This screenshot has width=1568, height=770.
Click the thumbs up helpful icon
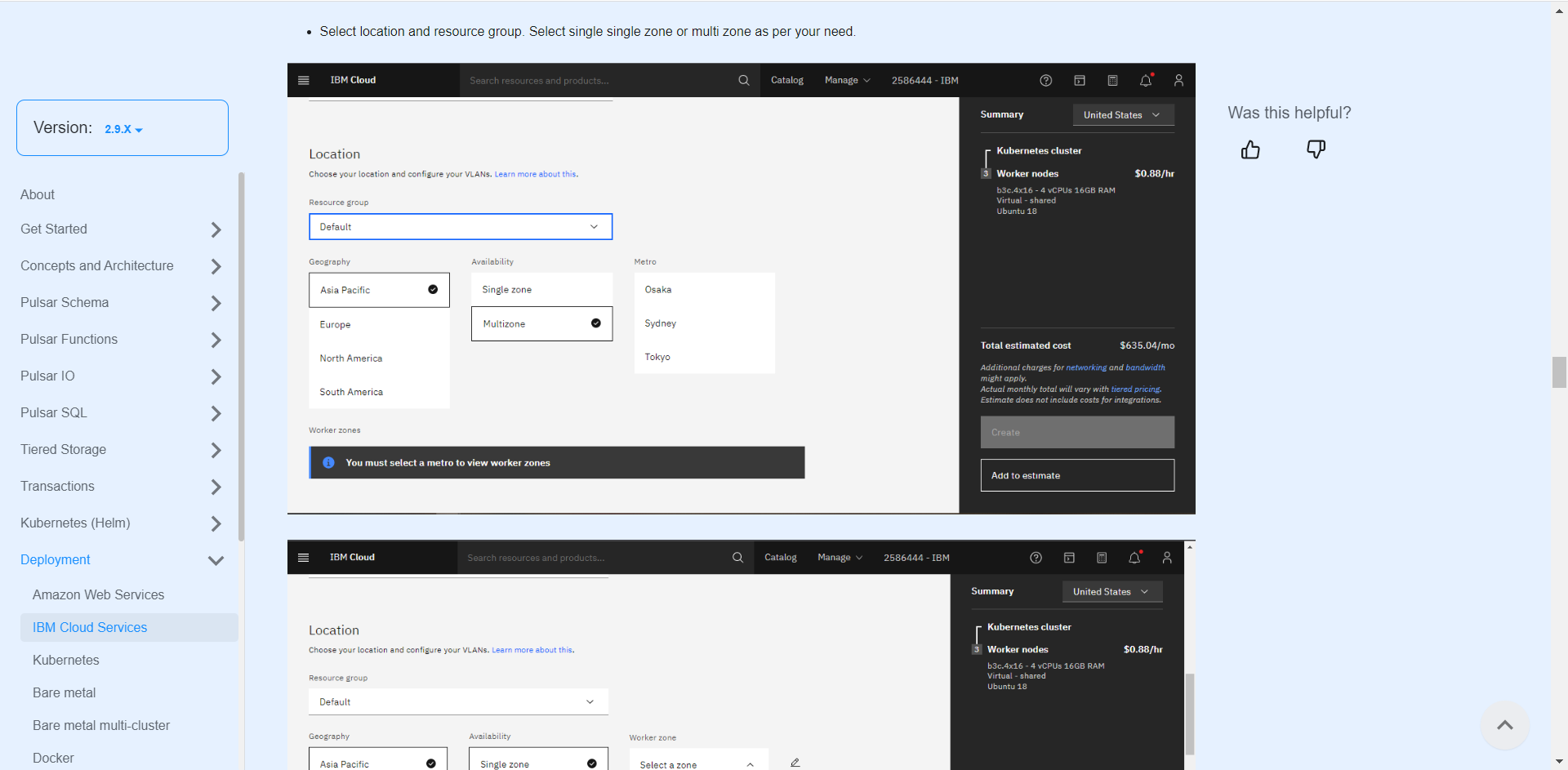coord(1250,149)
